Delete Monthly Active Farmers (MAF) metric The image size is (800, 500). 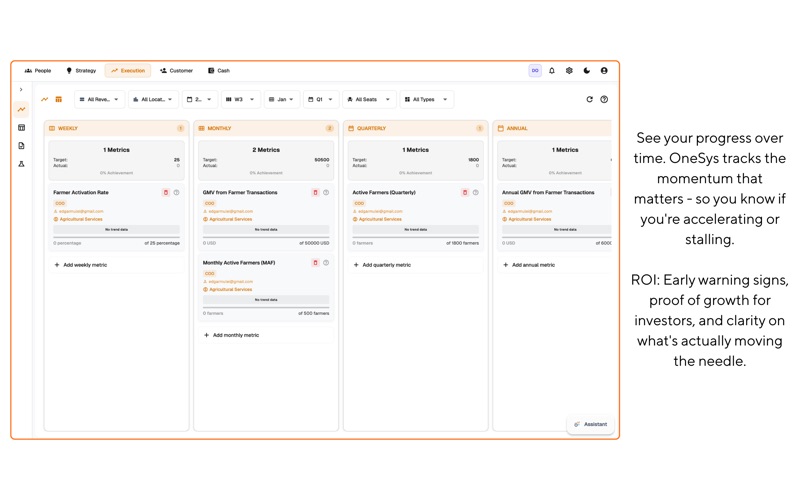[x=315, y=263]
